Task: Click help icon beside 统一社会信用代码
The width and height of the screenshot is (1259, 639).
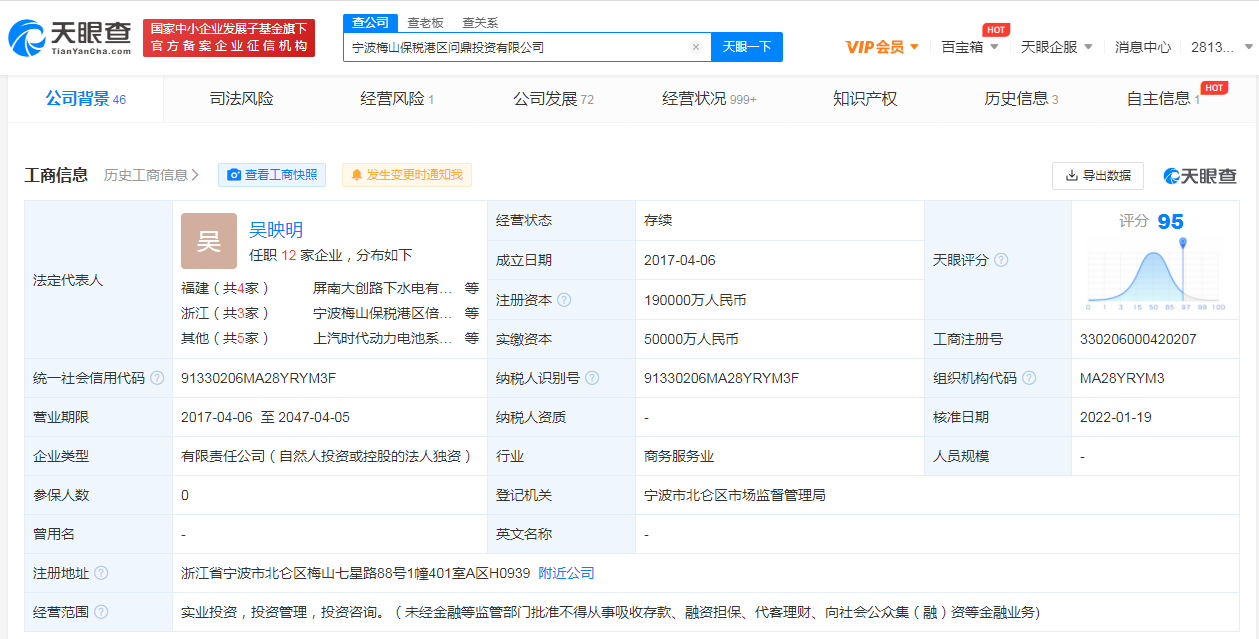Action: click(x=156, y=378)
